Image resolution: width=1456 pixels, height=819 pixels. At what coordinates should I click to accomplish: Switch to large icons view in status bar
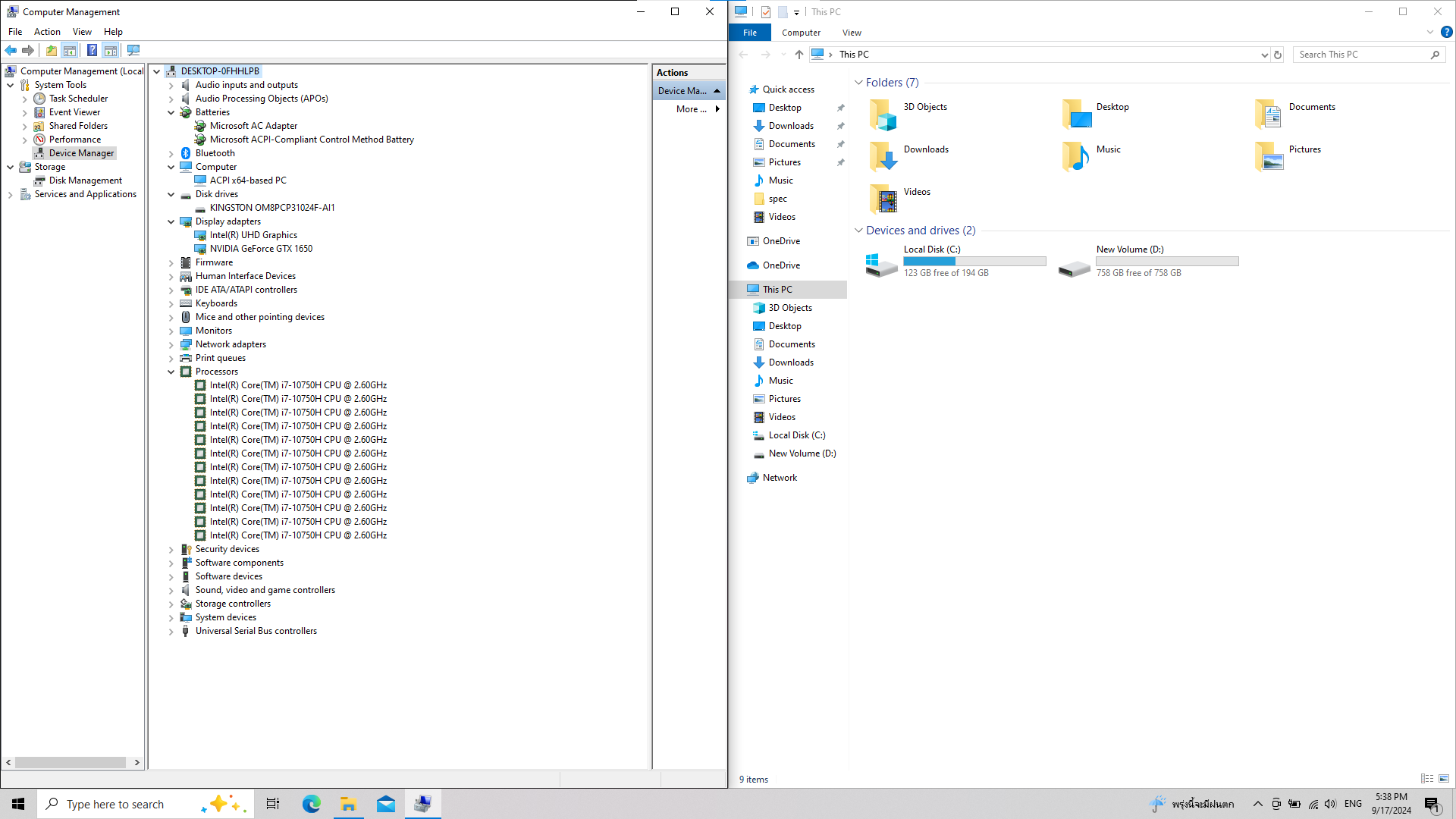click(1444, 779)
